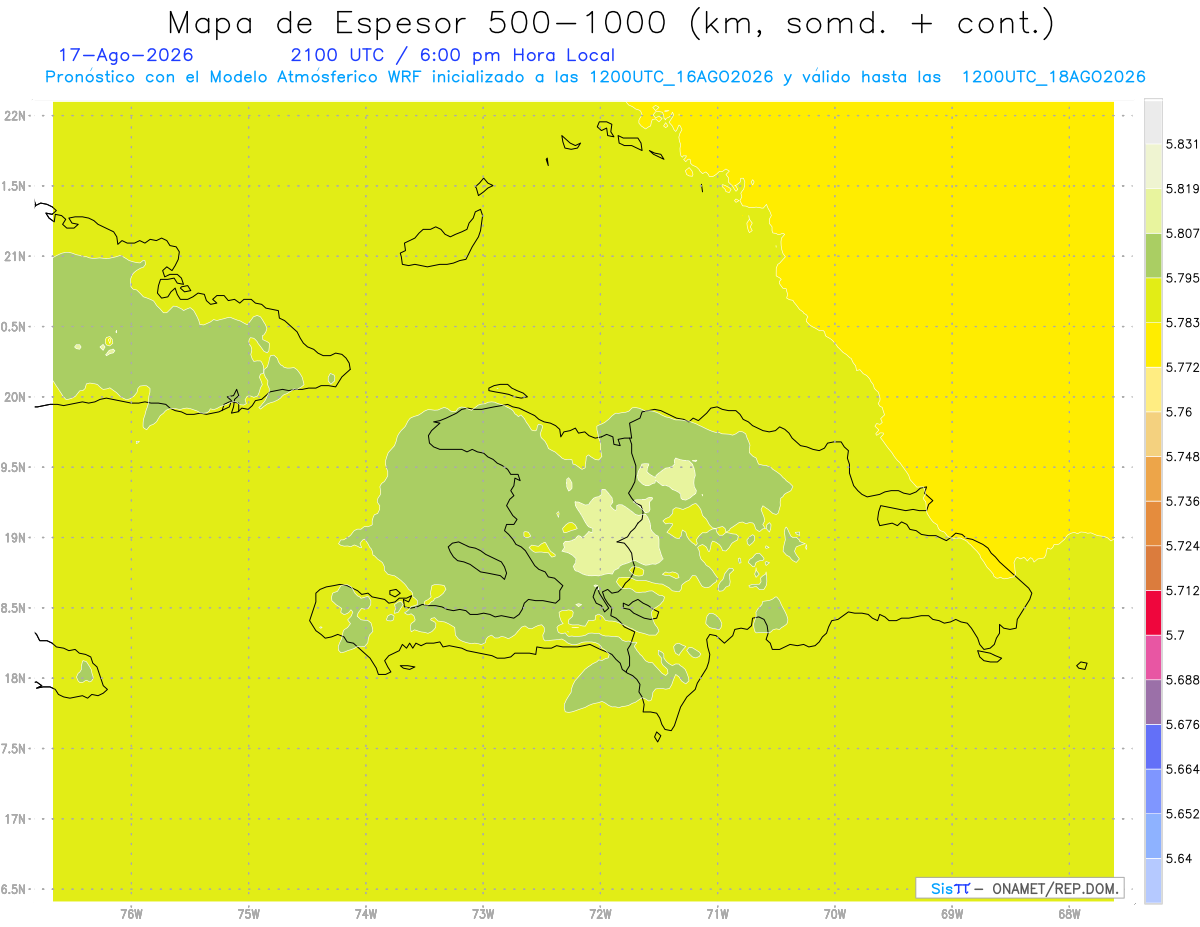Screen dimensions: 1200x927
Task: Click the 71W longitude axis label
Action: pyautogui.click(x=717, y=914)
